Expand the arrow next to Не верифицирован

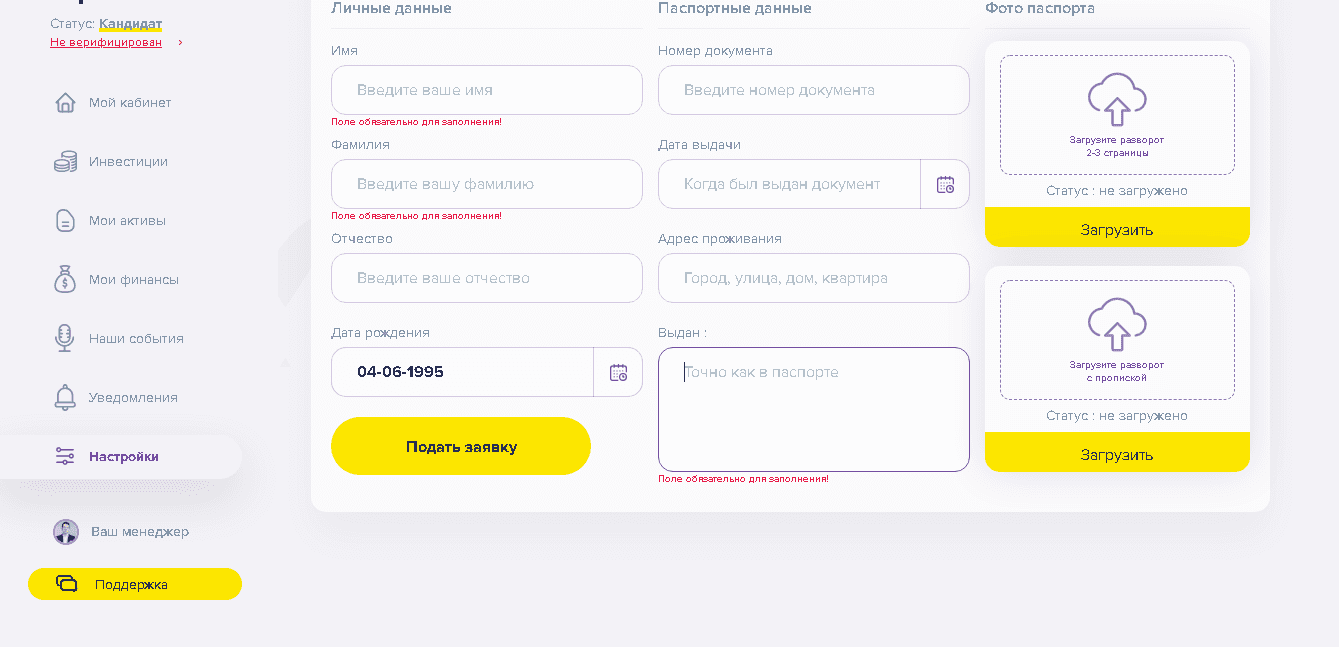pyautogui.click(x=180, y=43)
